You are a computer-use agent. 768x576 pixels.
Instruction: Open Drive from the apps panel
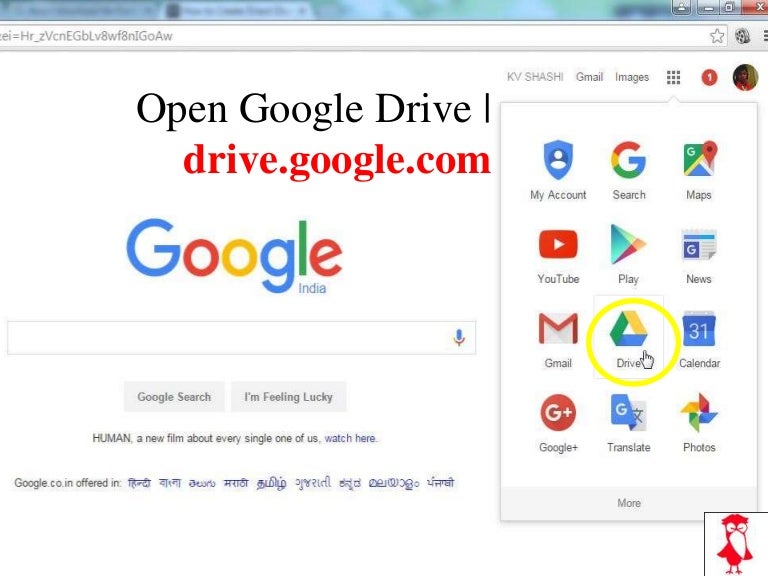tap(629, 336)
